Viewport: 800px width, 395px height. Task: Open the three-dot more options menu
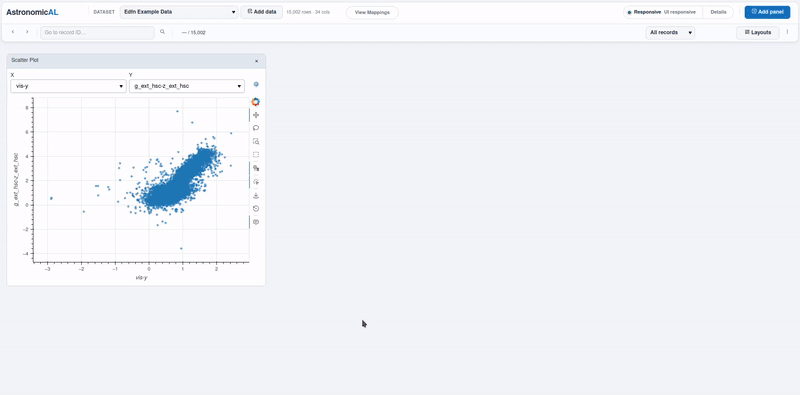(787, 32)
